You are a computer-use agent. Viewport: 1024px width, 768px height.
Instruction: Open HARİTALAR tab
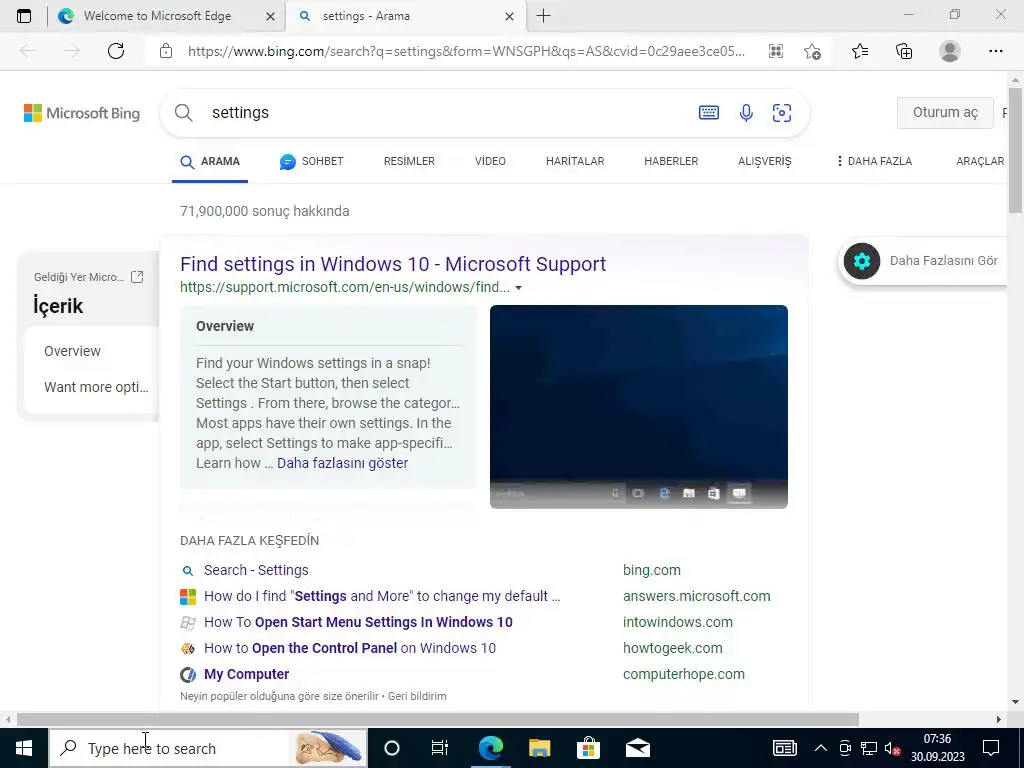575,161
